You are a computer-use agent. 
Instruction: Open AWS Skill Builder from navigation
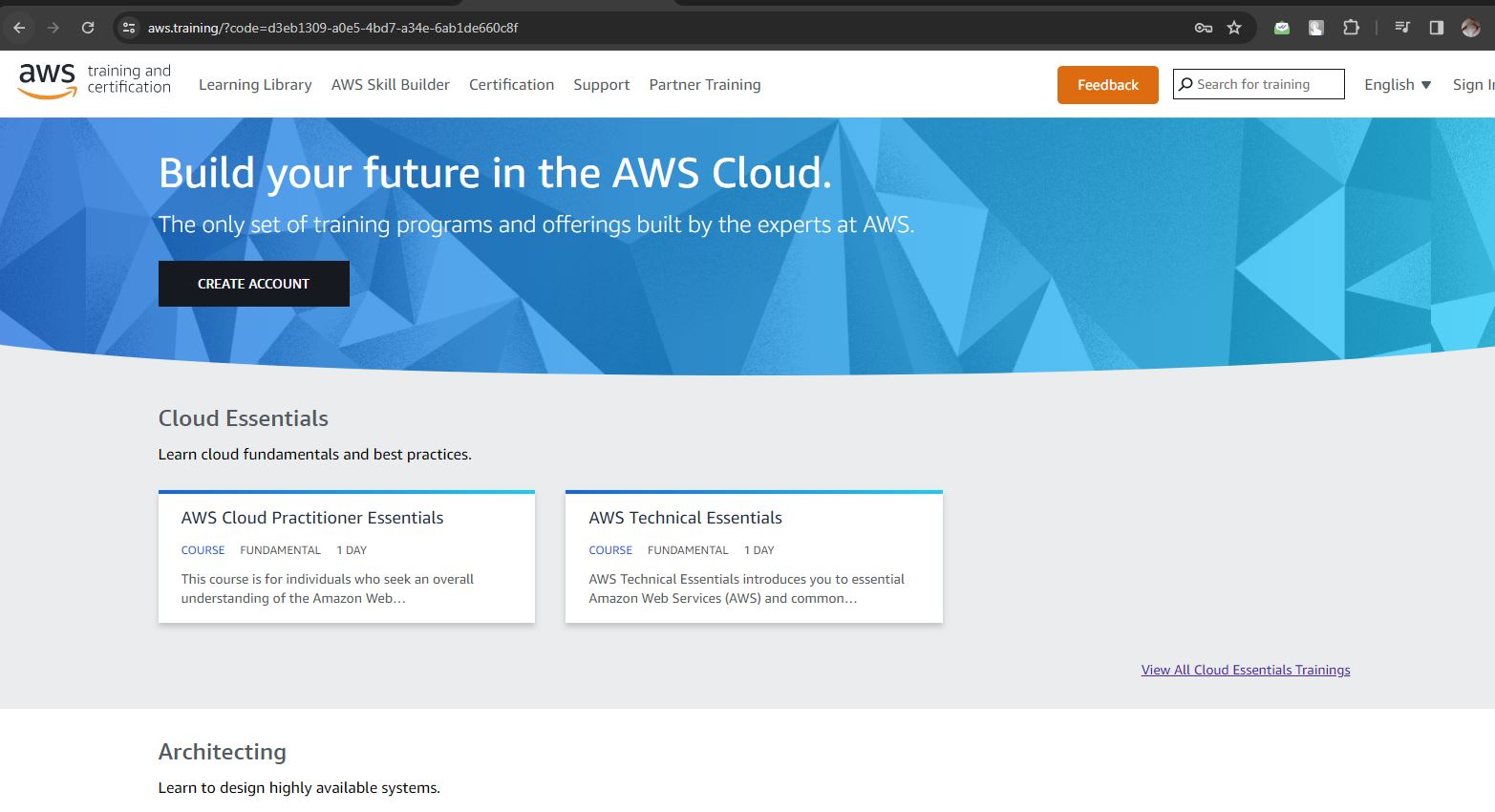[x=390, y=85]
